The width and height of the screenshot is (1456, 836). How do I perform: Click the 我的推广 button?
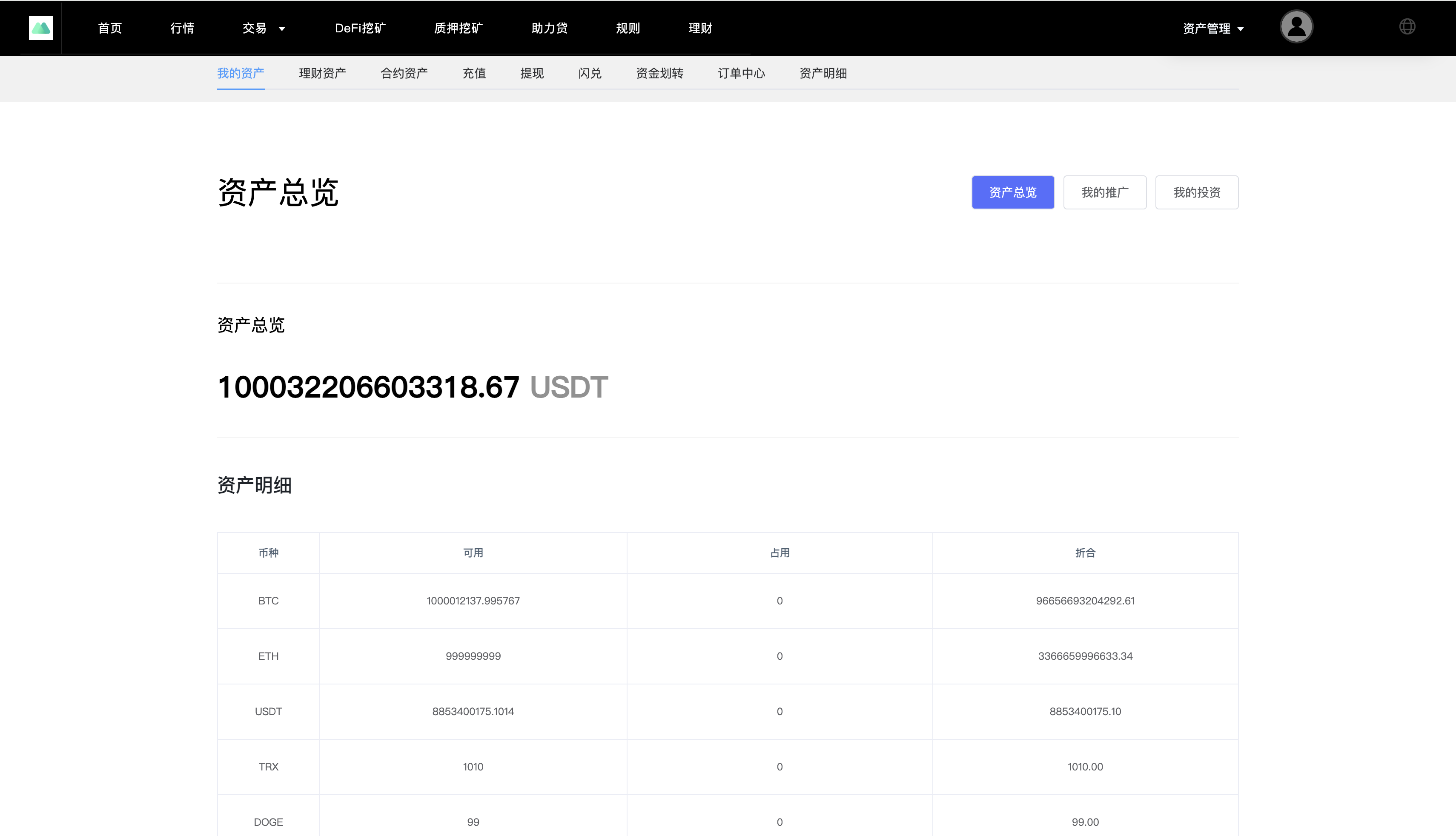coord(1104,192)
